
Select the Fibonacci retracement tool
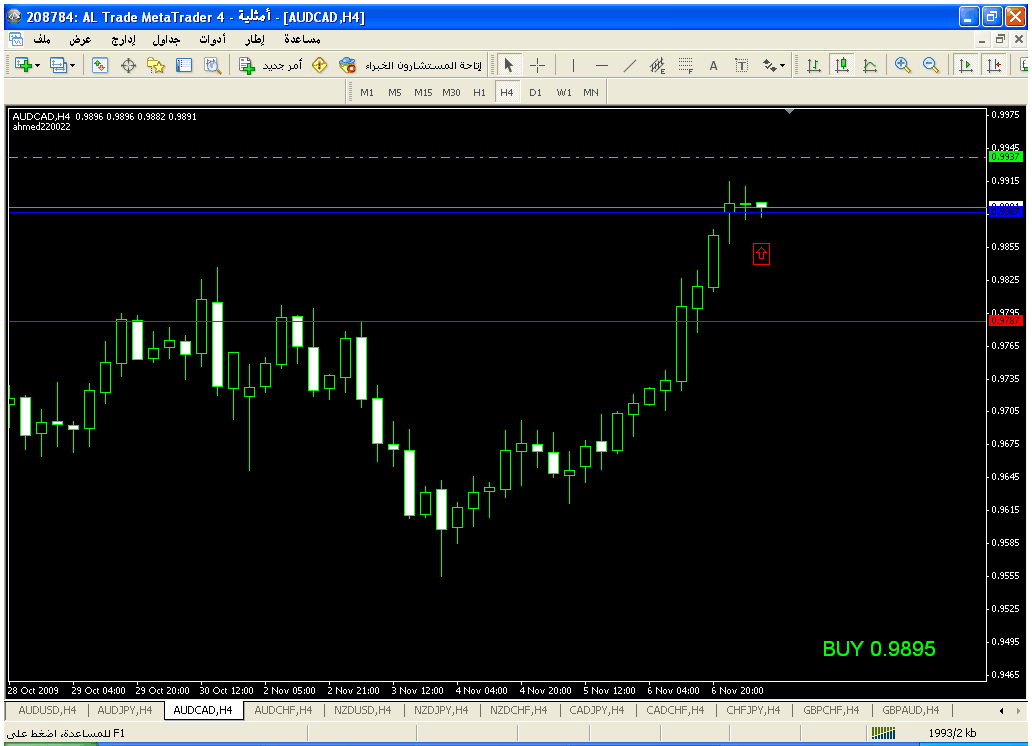tap(685, 65)
